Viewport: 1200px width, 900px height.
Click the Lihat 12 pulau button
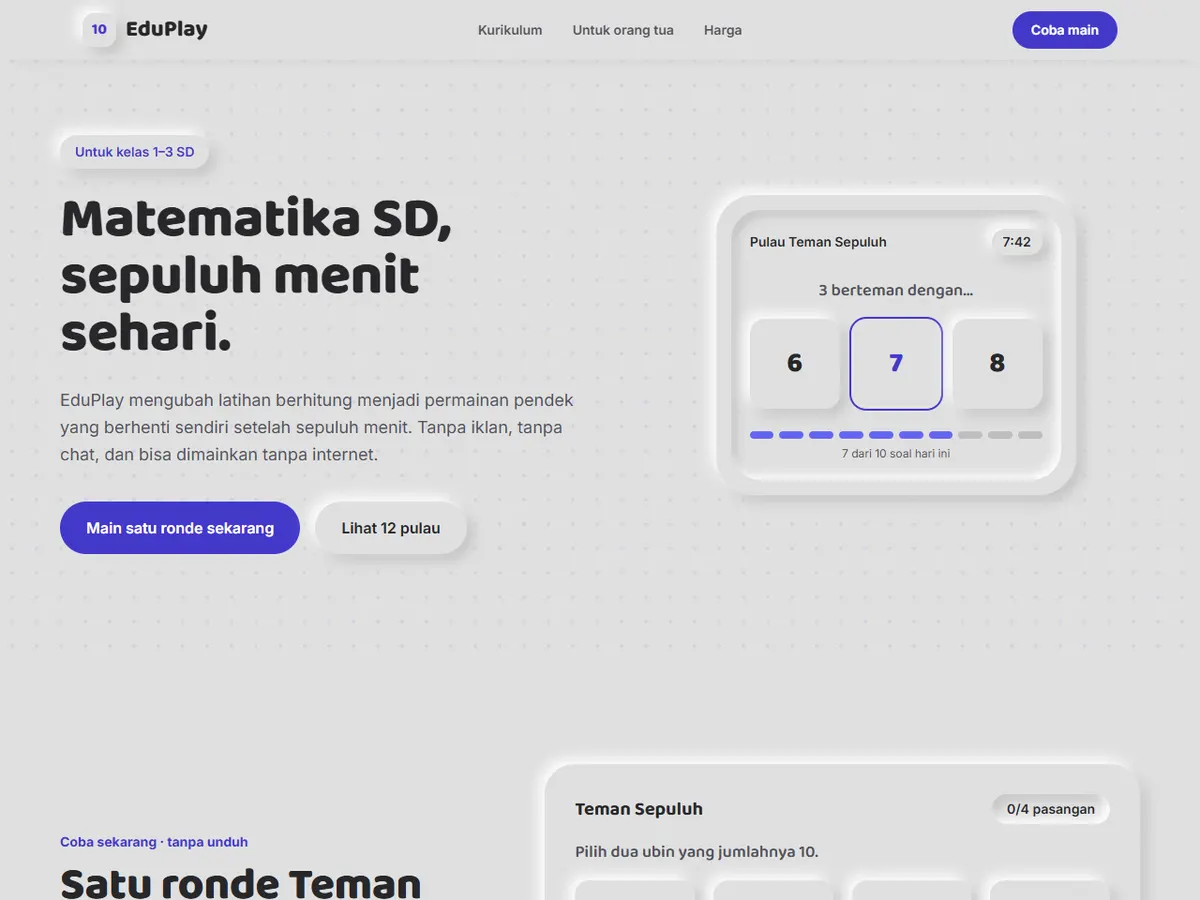pyautogui.click(x=391, y=528)
